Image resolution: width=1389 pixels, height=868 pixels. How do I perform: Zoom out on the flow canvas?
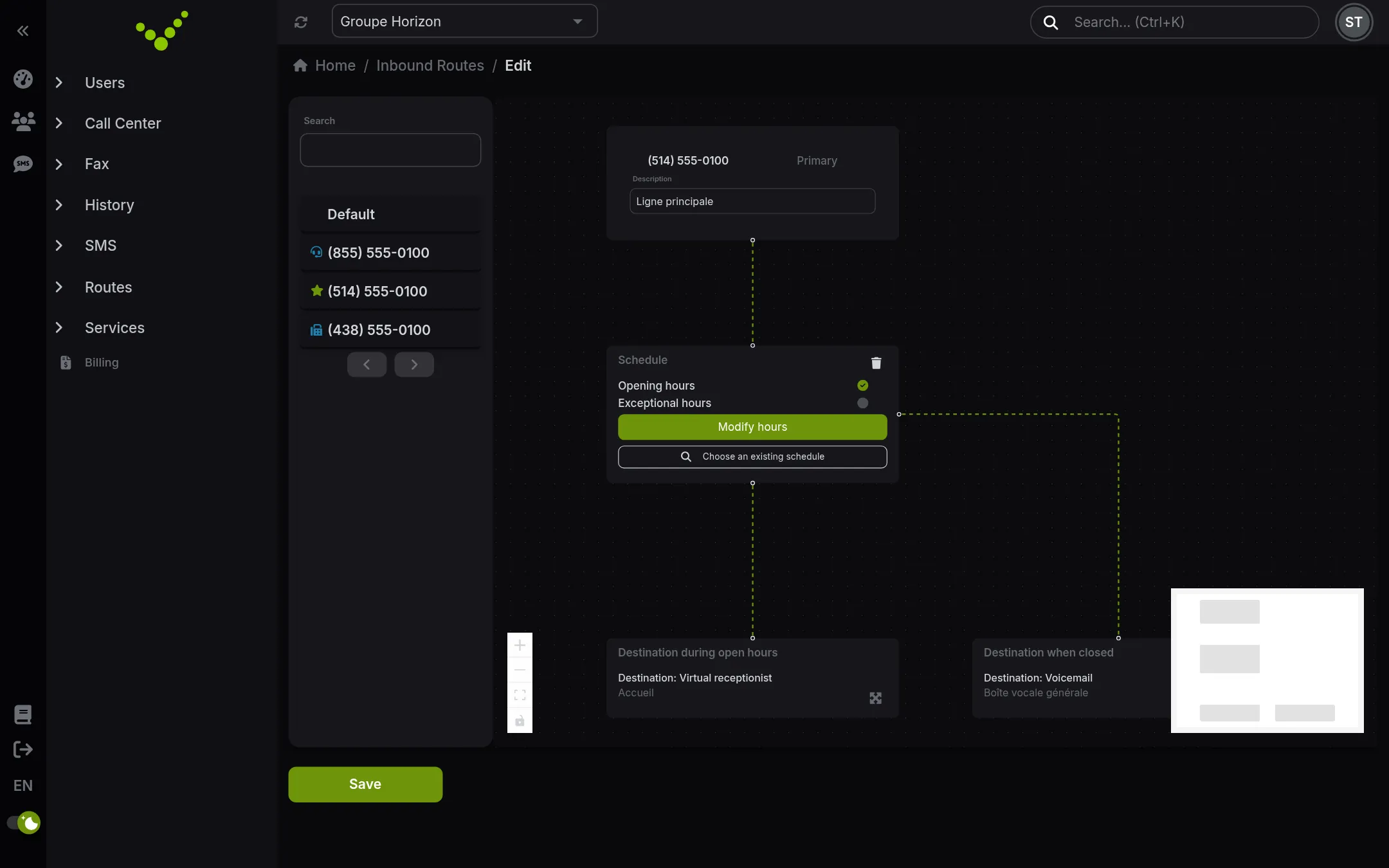[x=520, y=671]
